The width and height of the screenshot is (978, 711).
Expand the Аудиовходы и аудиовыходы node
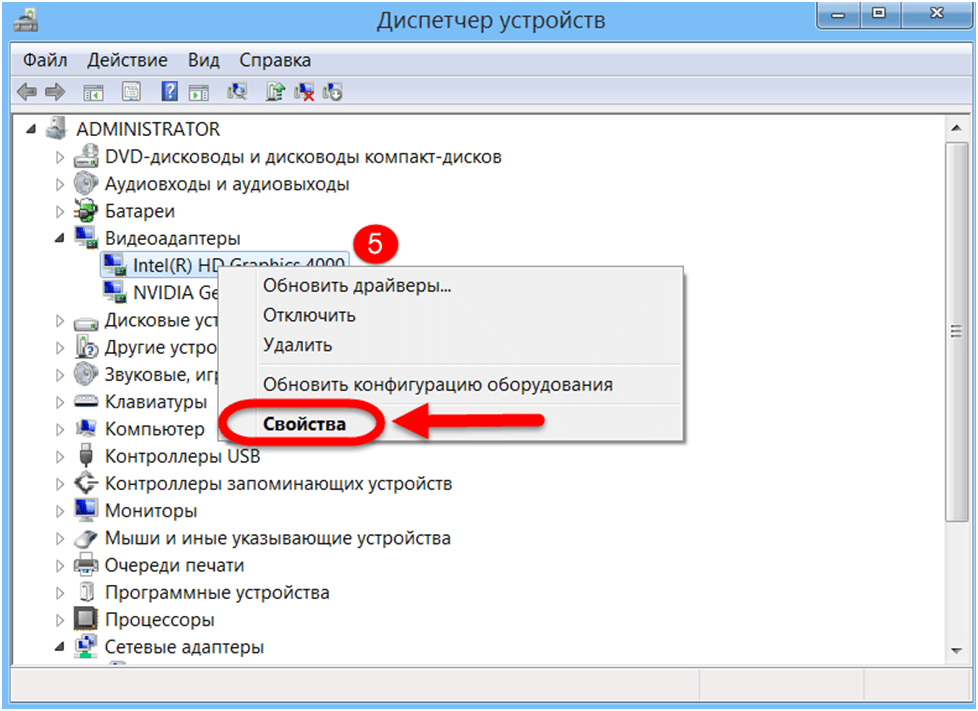(60, 184)
